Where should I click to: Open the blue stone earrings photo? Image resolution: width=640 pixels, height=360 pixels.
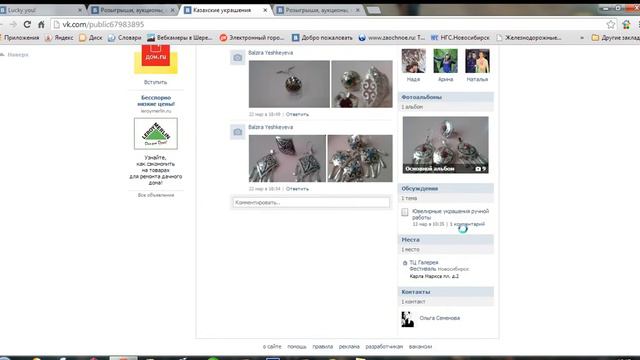tap(360, 158)
